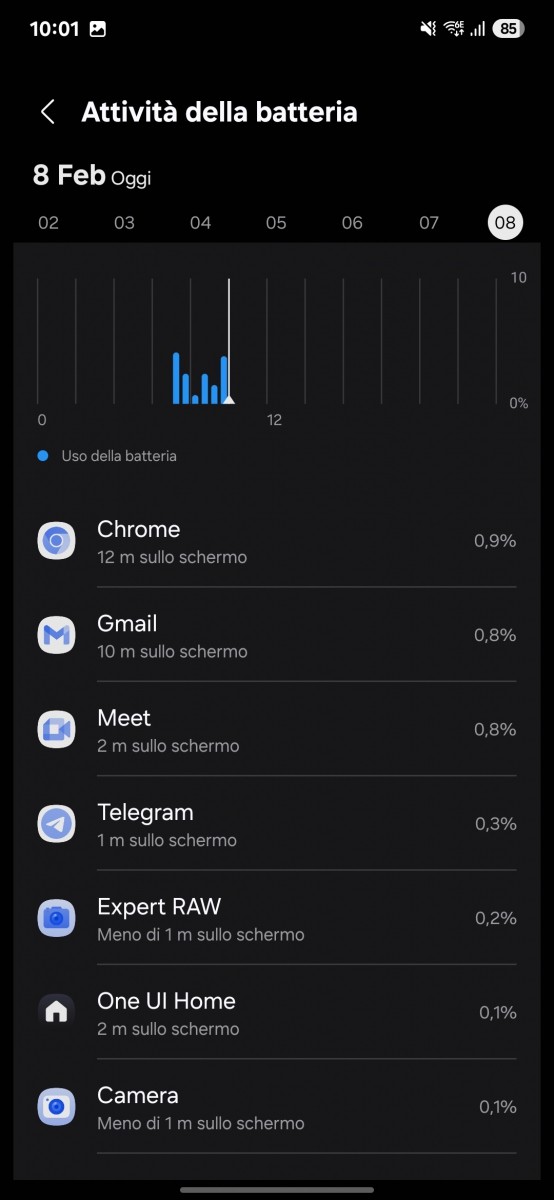Tap the Camera app icon
Screen dimensions: 554x1200
pos(56,1107)
